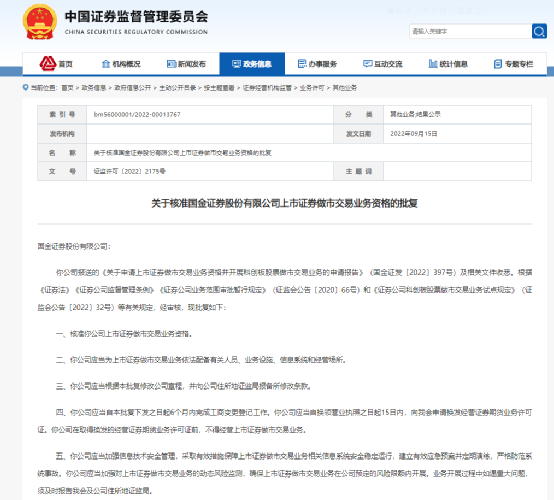Go to 政务信息 in the breadcrumb
The width and height of the screenshot is (554, 500).
(x=94, y=88)
